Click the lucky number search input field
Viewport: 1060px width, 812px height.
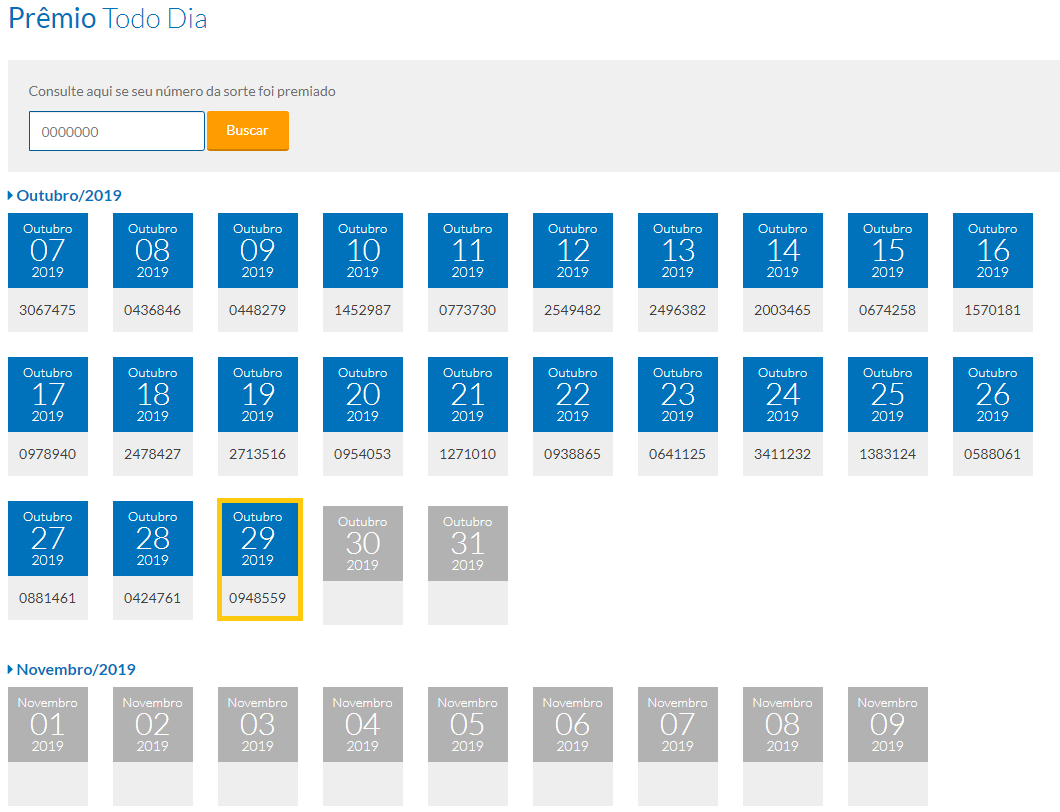(116, 131)
